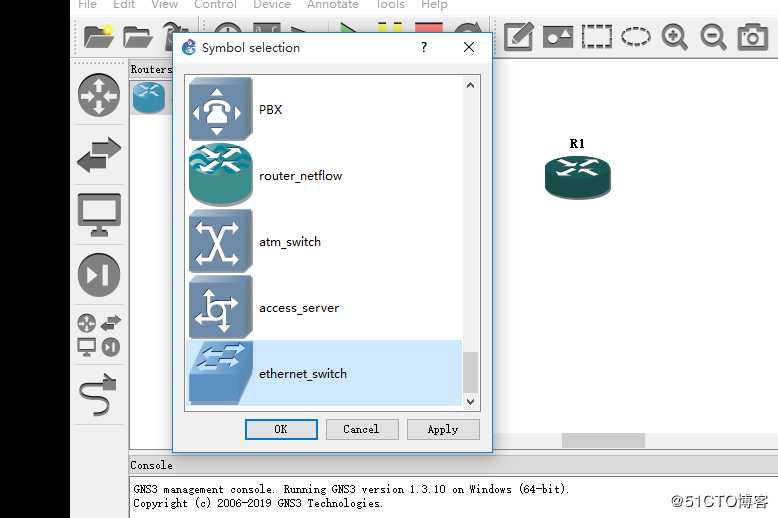778x518 pixels.
Task: Browse switches in the device sidebar
Action: (99, 155)
